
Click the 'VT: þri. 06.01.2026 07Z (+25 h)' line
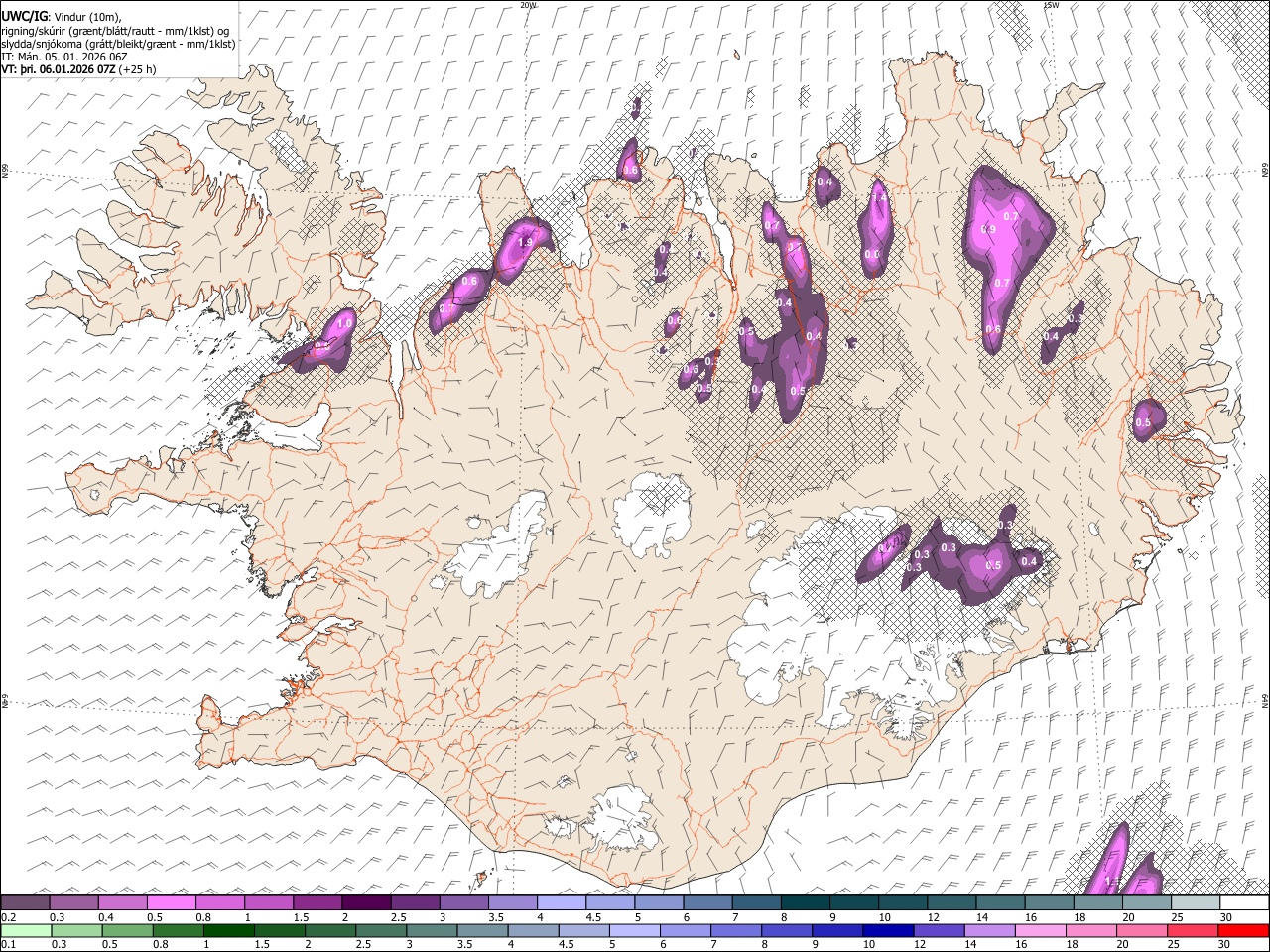79,70
